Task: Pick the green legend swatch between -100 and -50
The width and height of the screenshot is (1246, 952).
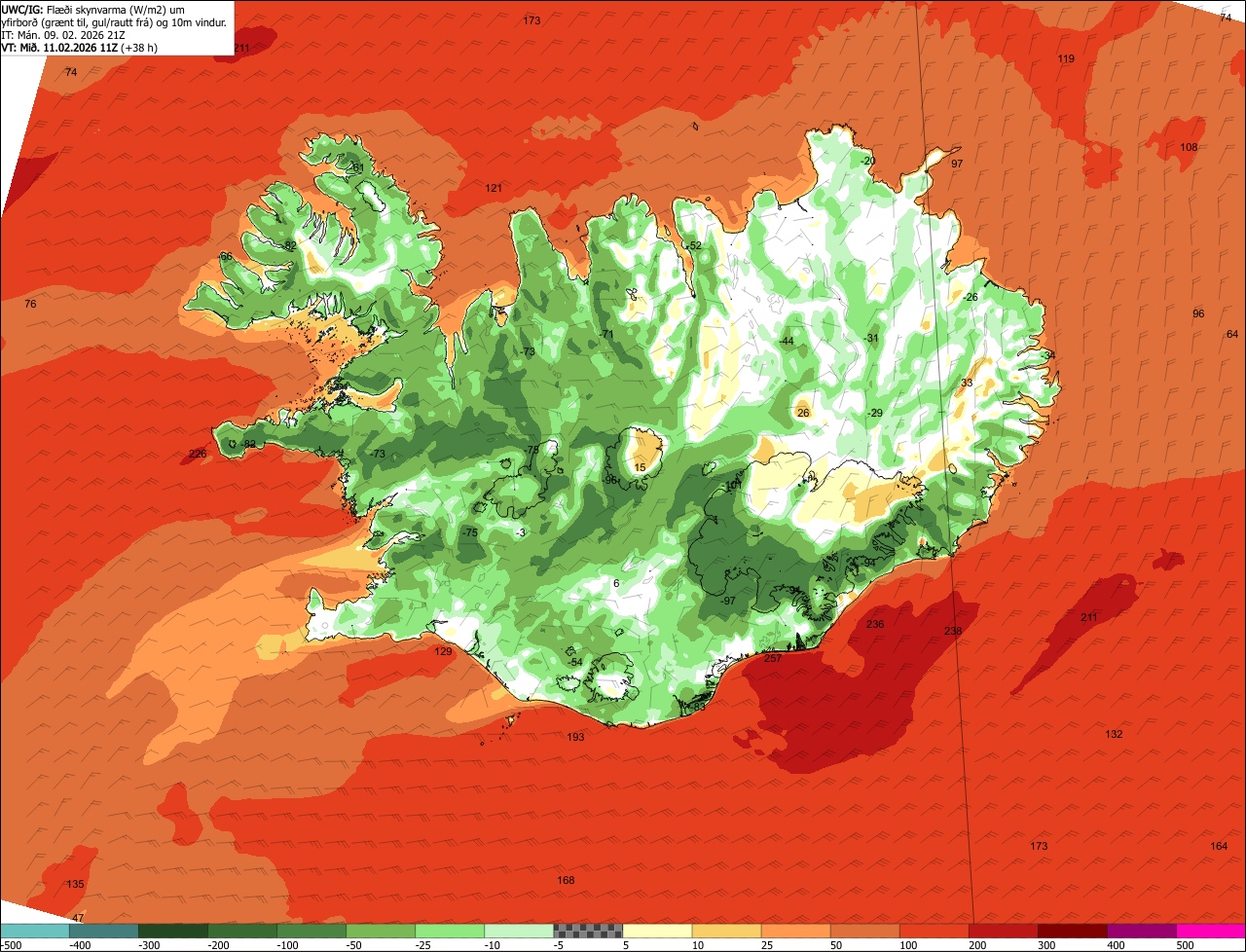Action: [311, 931]
